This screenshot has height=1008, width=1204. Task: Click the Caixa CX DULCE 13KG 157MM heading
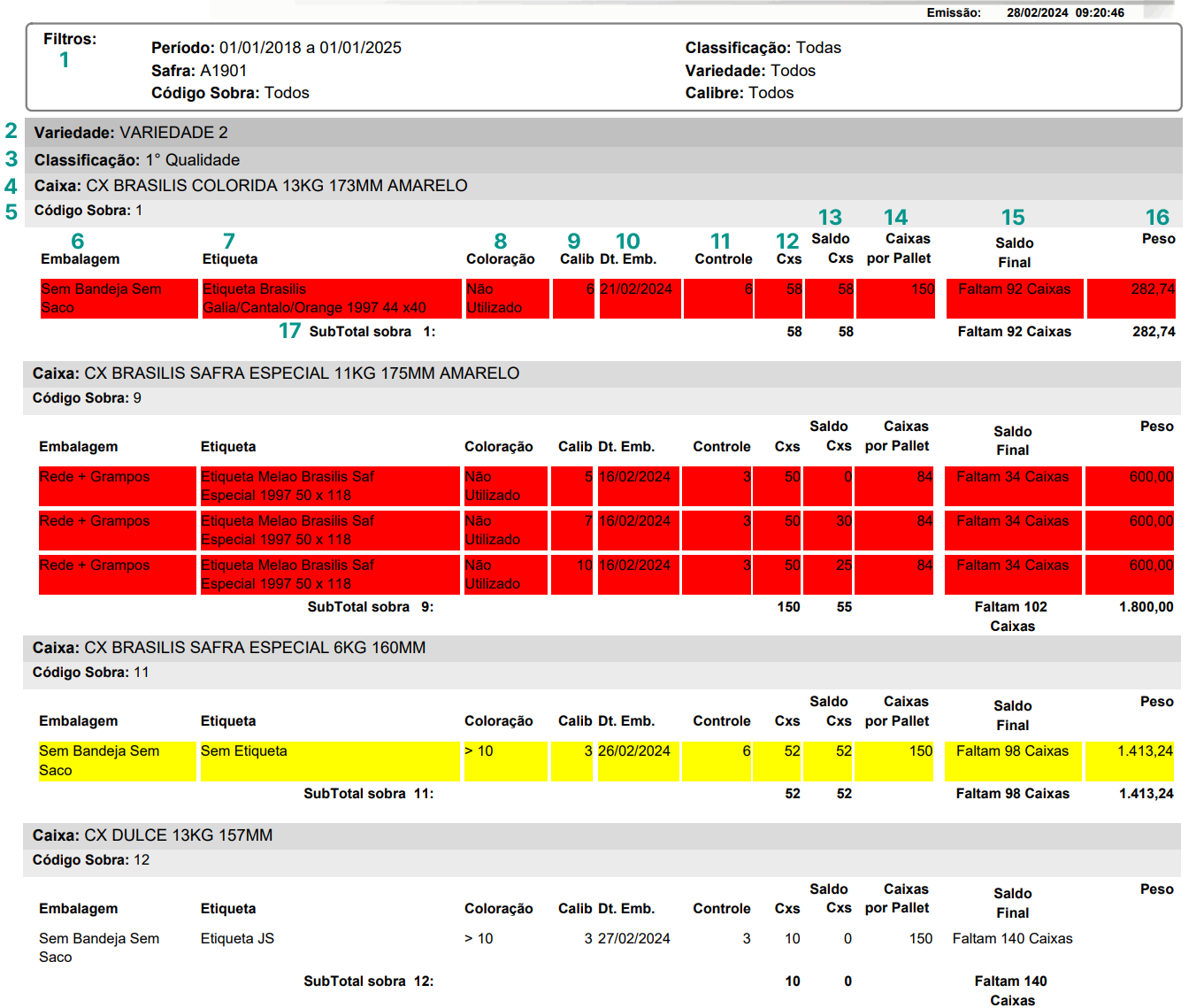pos(152,835)
